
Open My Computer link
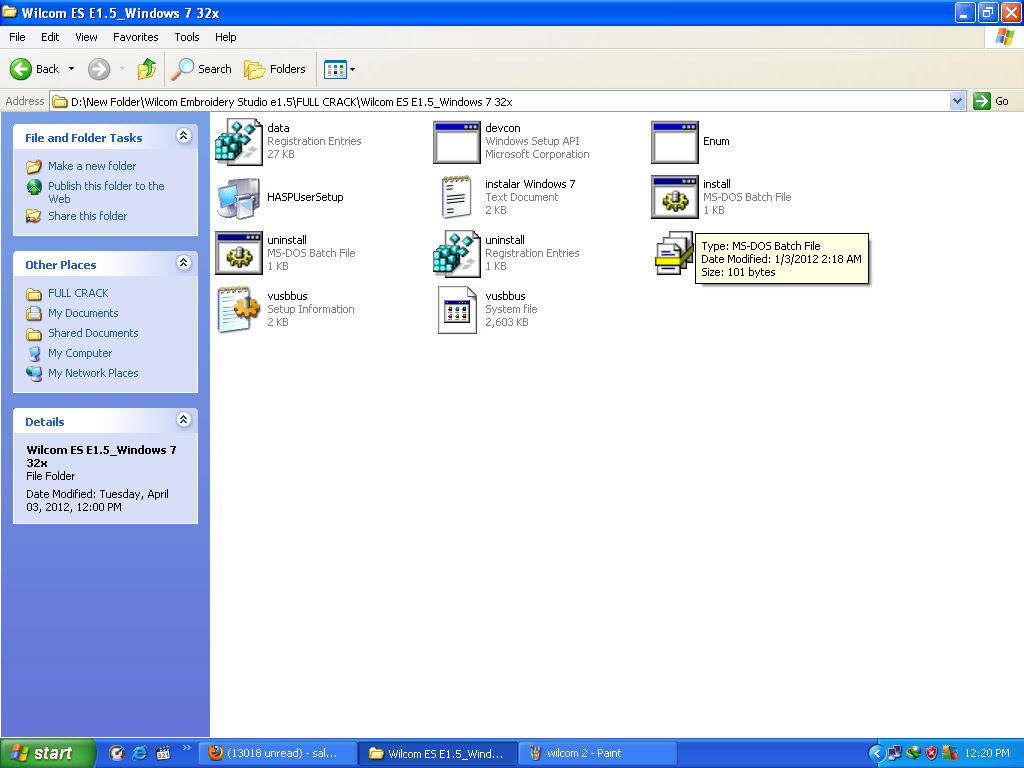pyautogui.click(x=80, y=353)
